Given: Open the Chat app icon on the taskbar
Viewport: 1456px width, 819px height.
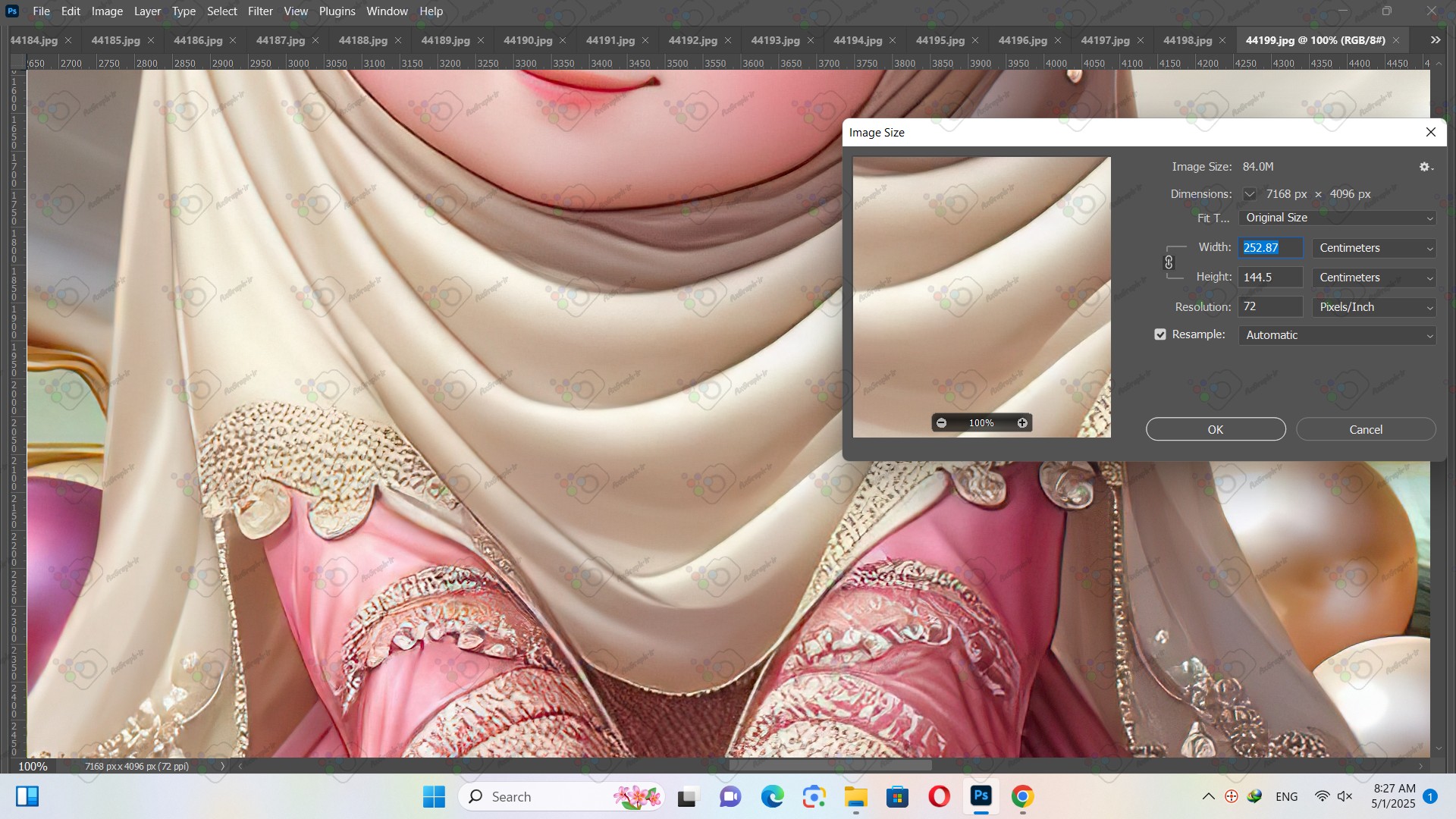Looking at the screenshot, I should 730,797.
